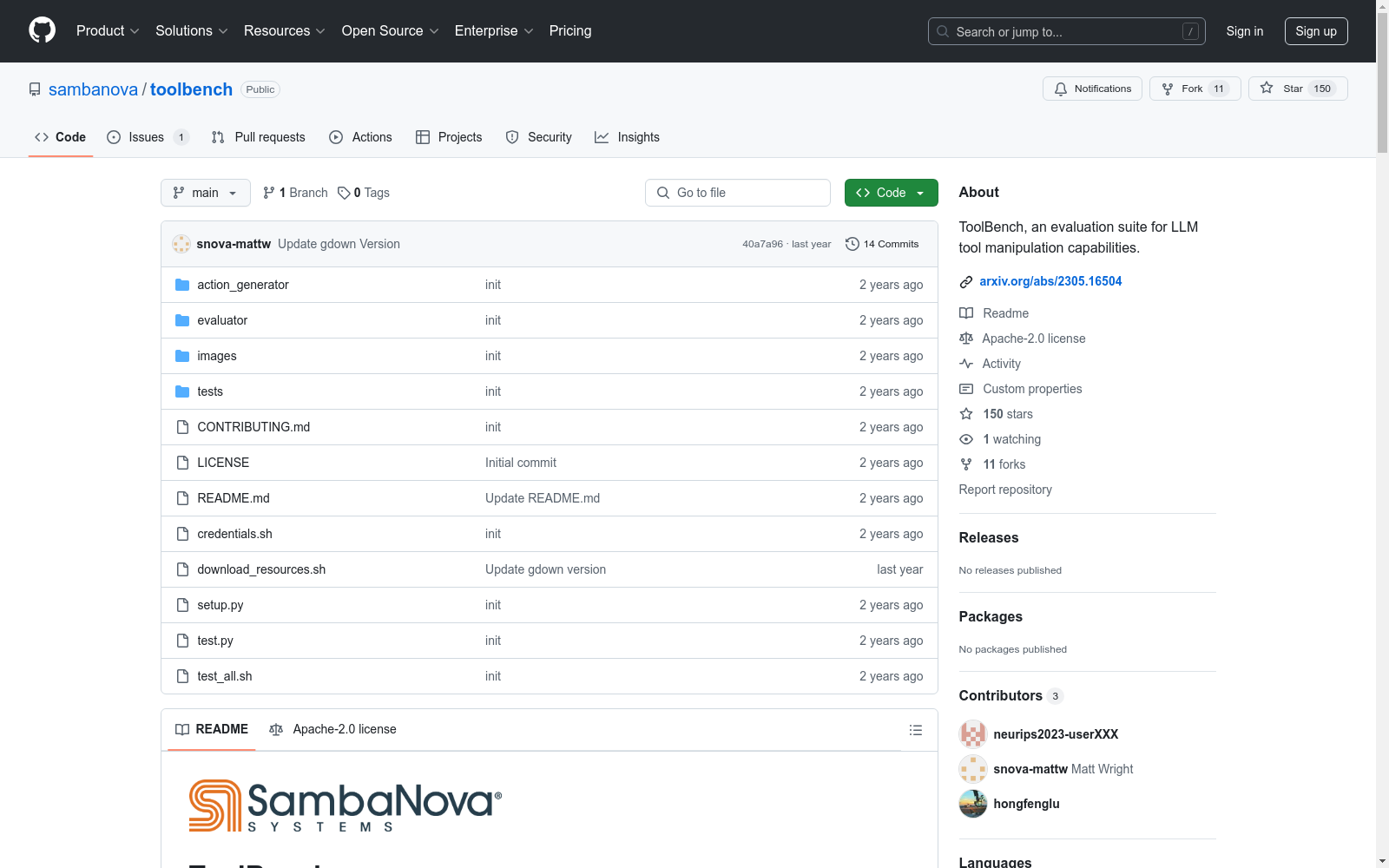Screen dimensions: 1389x868
Task: Open the Update gdown version commit link
Action: tap(545, 569)
